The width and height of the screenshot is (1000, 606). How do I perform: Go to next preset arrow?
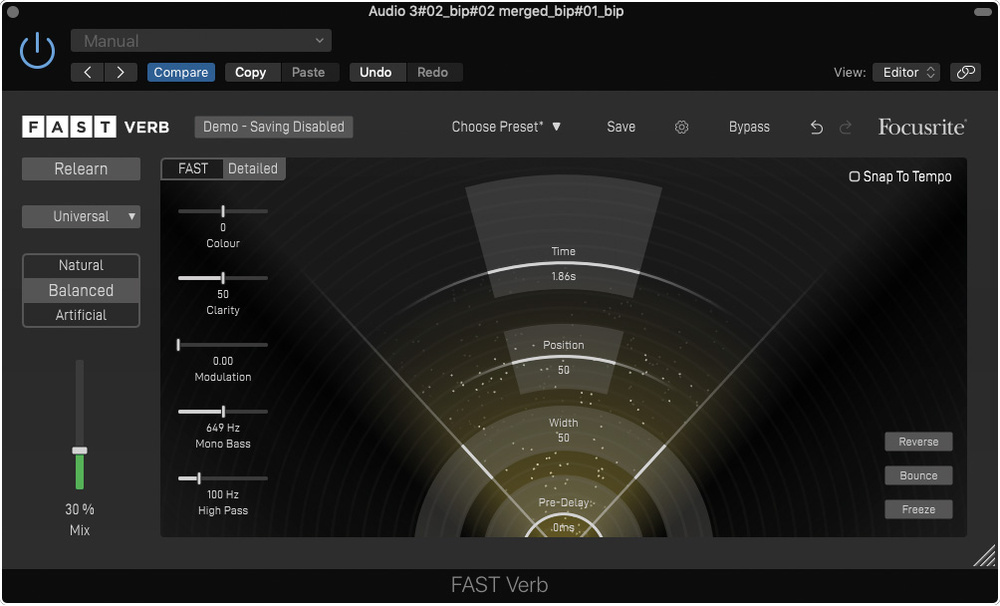tap(121, 72)
